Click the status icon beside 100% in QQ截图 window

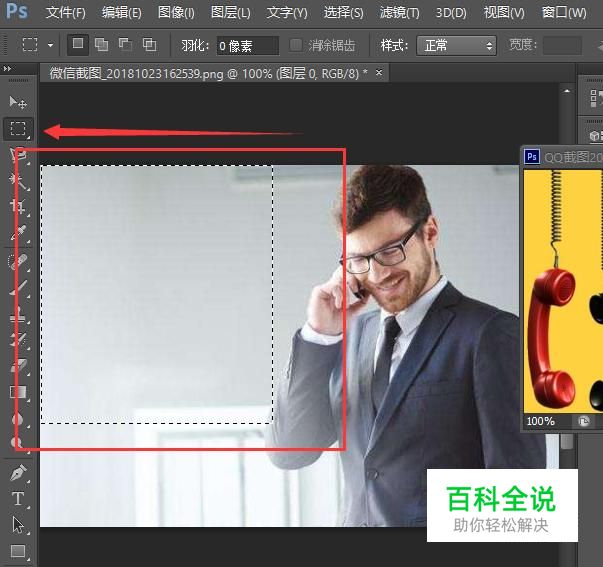(584, 421)
